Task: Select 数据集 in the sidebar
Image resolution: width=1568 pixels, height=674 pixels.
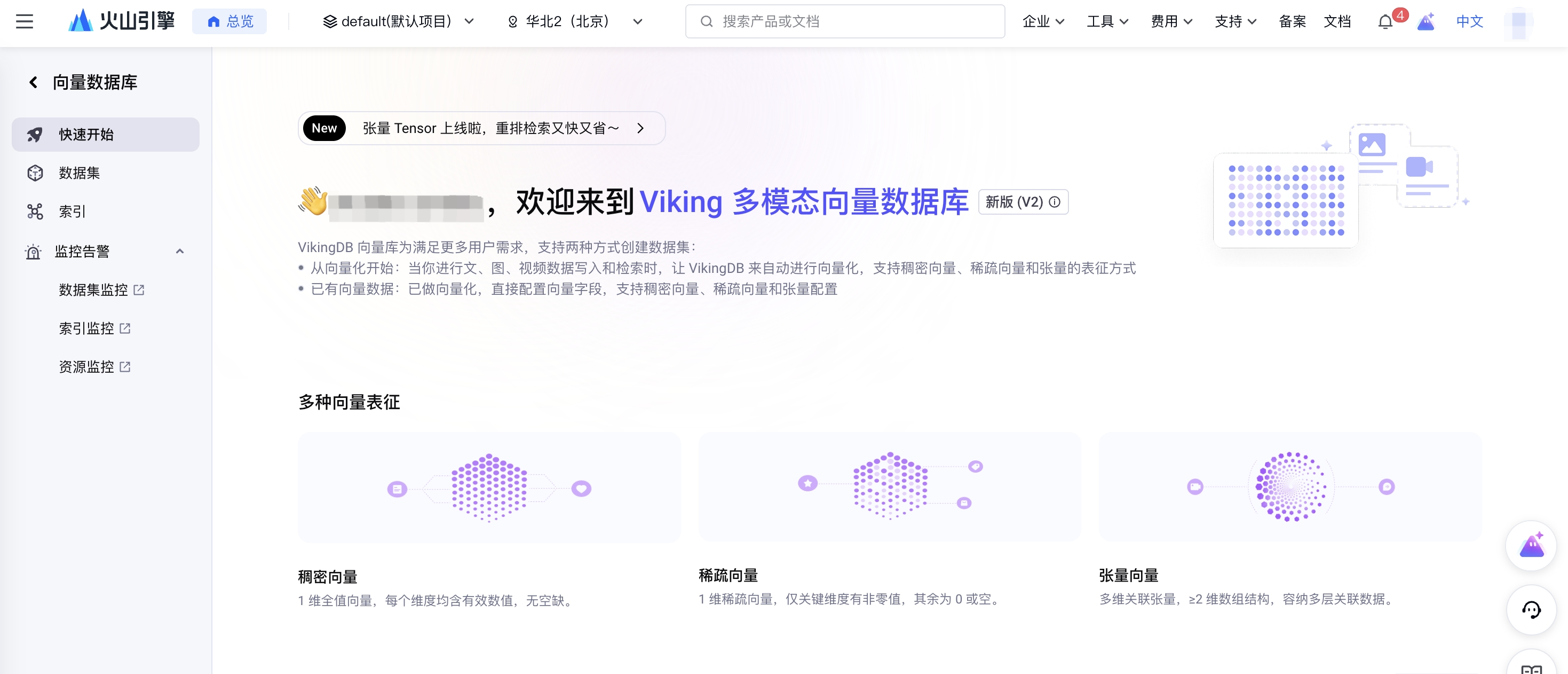Action: (79, 173)
